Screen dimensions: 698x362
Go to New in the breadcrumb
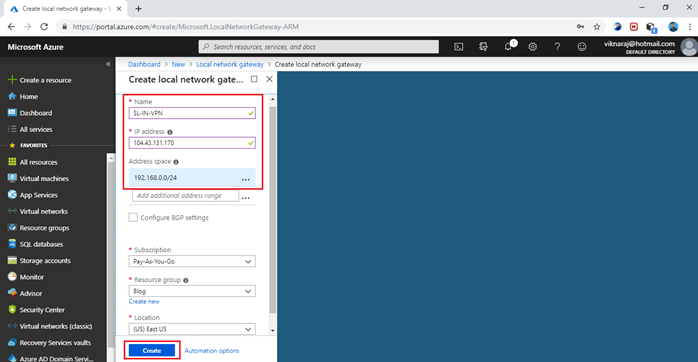click(x=178, y=64)
